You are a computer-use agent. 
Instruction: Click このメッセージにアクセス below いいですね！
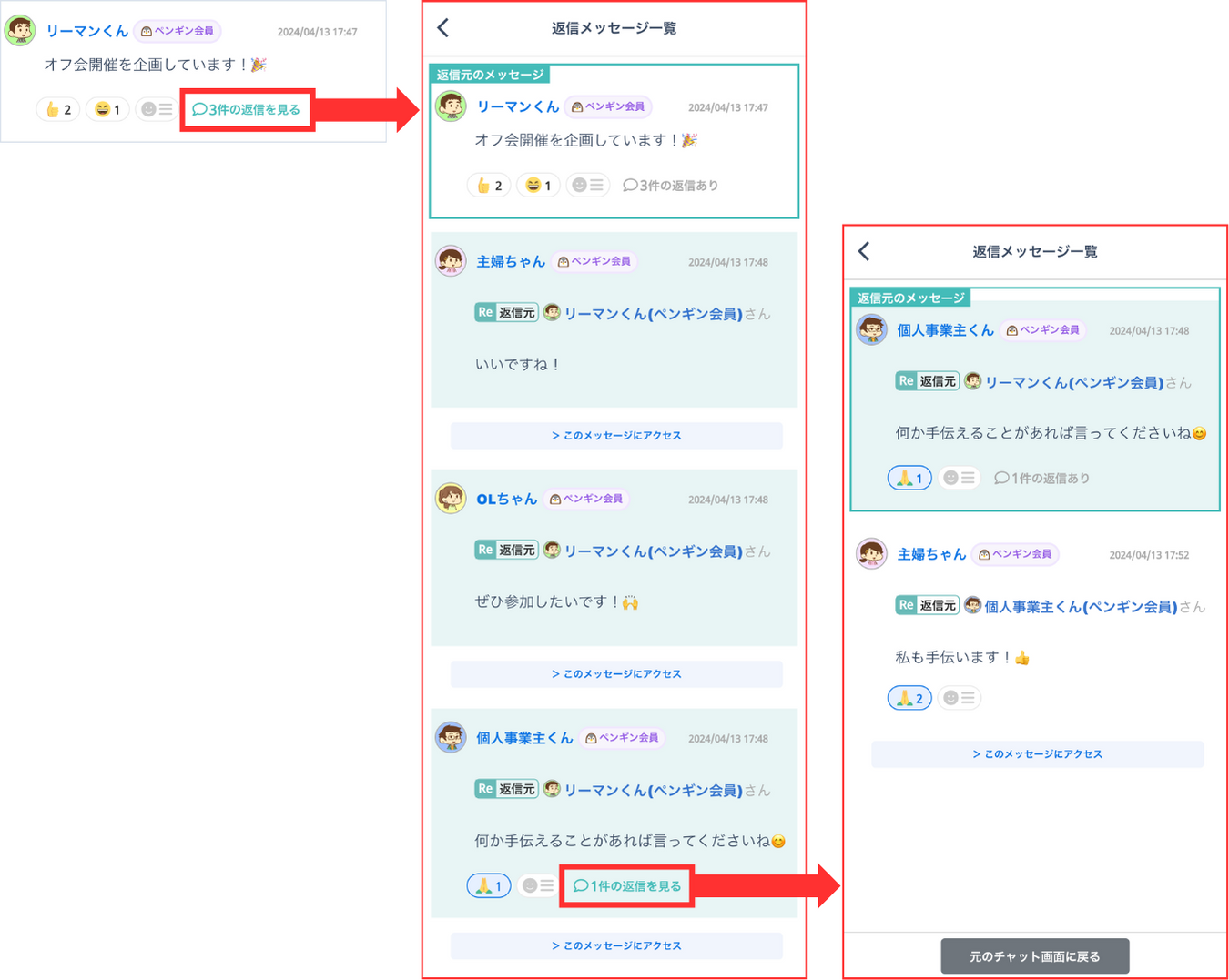pyautogui.click(x=616, y=436)
